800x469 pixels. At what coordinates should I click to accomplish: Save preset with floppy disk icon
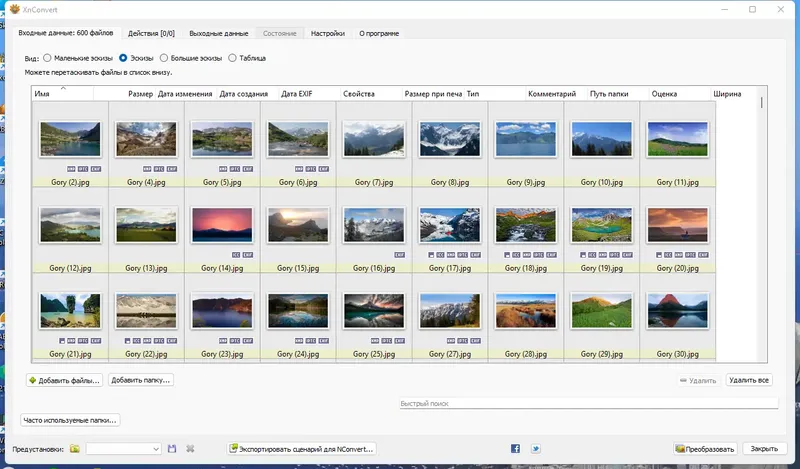click(172, 449)
